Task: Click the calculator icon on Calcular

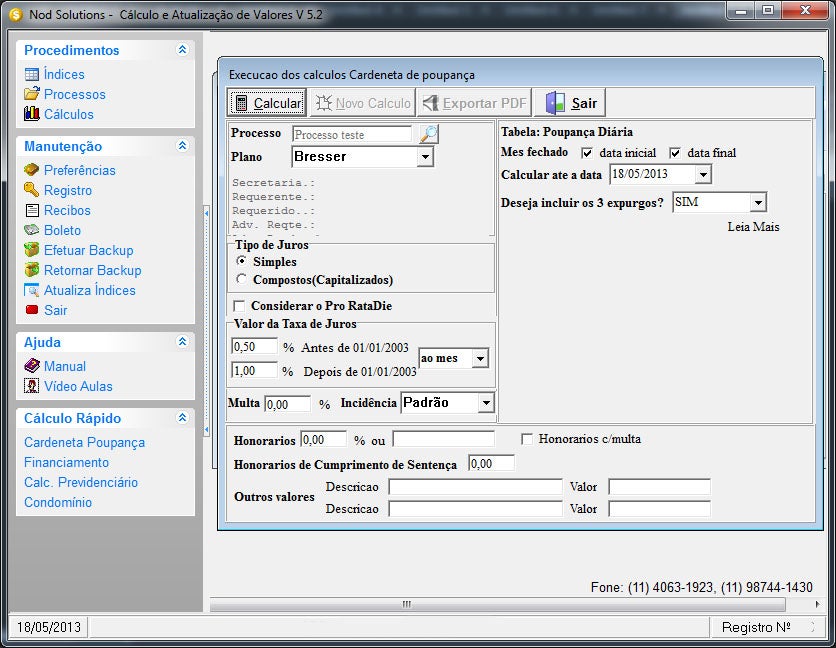Action: (x=241, y=103)
